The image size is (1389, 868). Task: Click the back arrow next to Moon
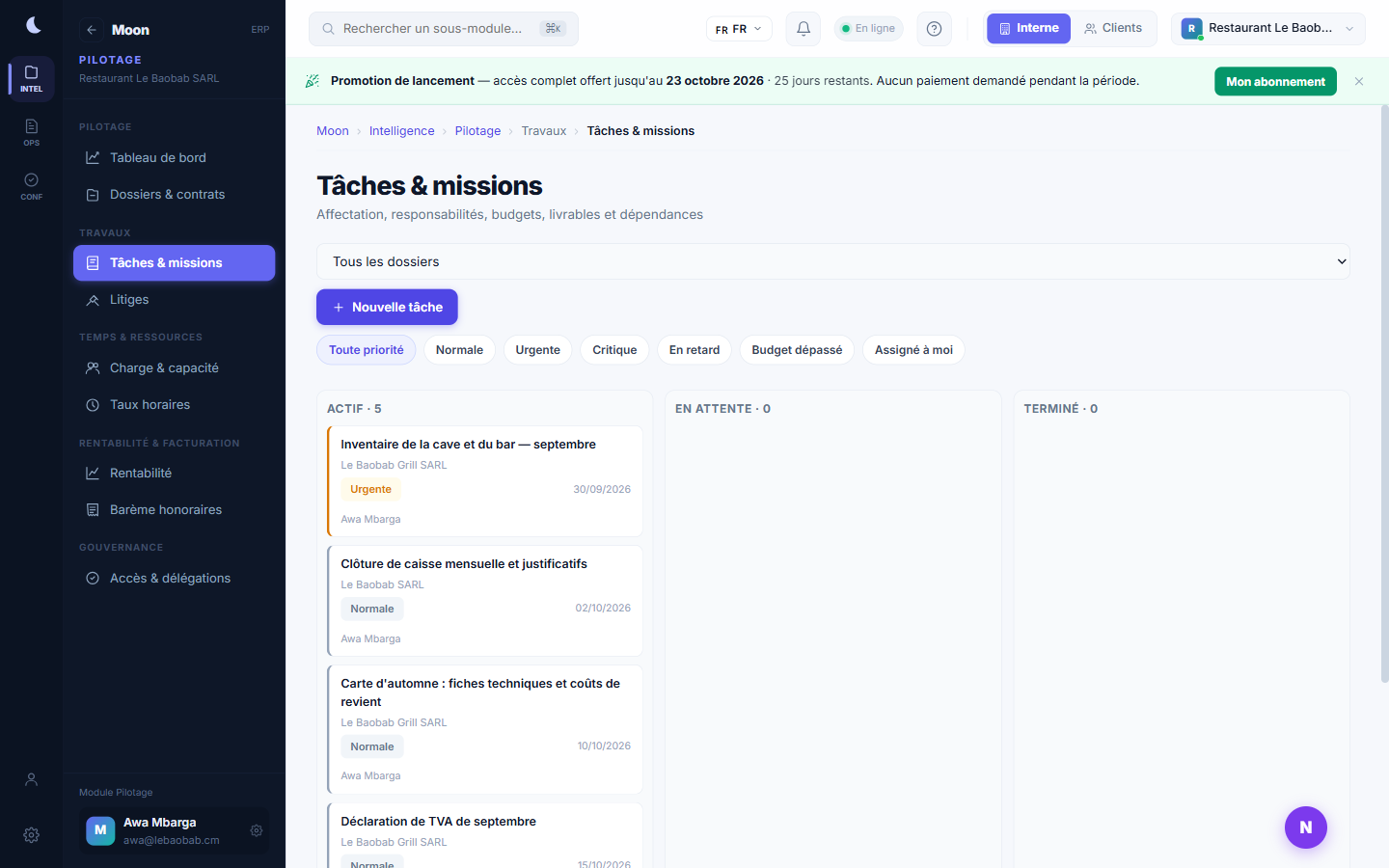pyautogui.click(x=92, y=30)
